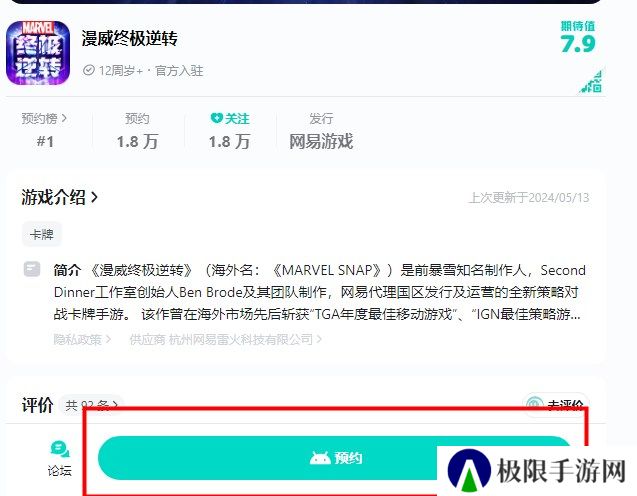The height and width of the screenshot is (496, 637).
Task: Click the game title 漫威终极逆转
Action: 130,39
